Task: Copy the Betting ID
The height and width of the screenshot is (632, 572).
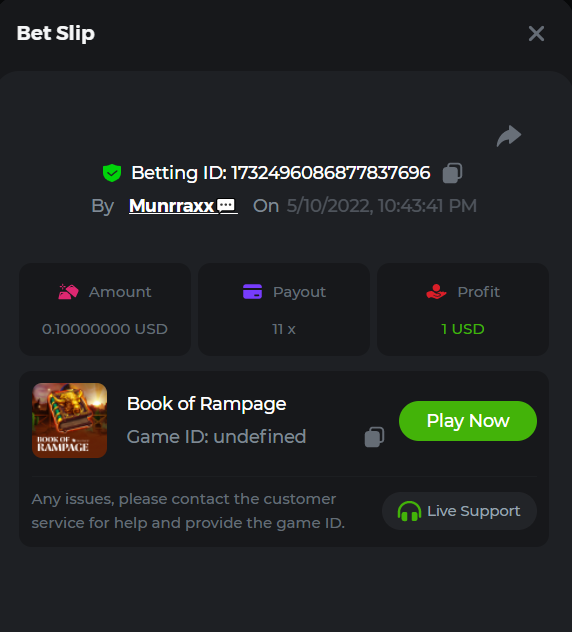Action: point(452,173)
